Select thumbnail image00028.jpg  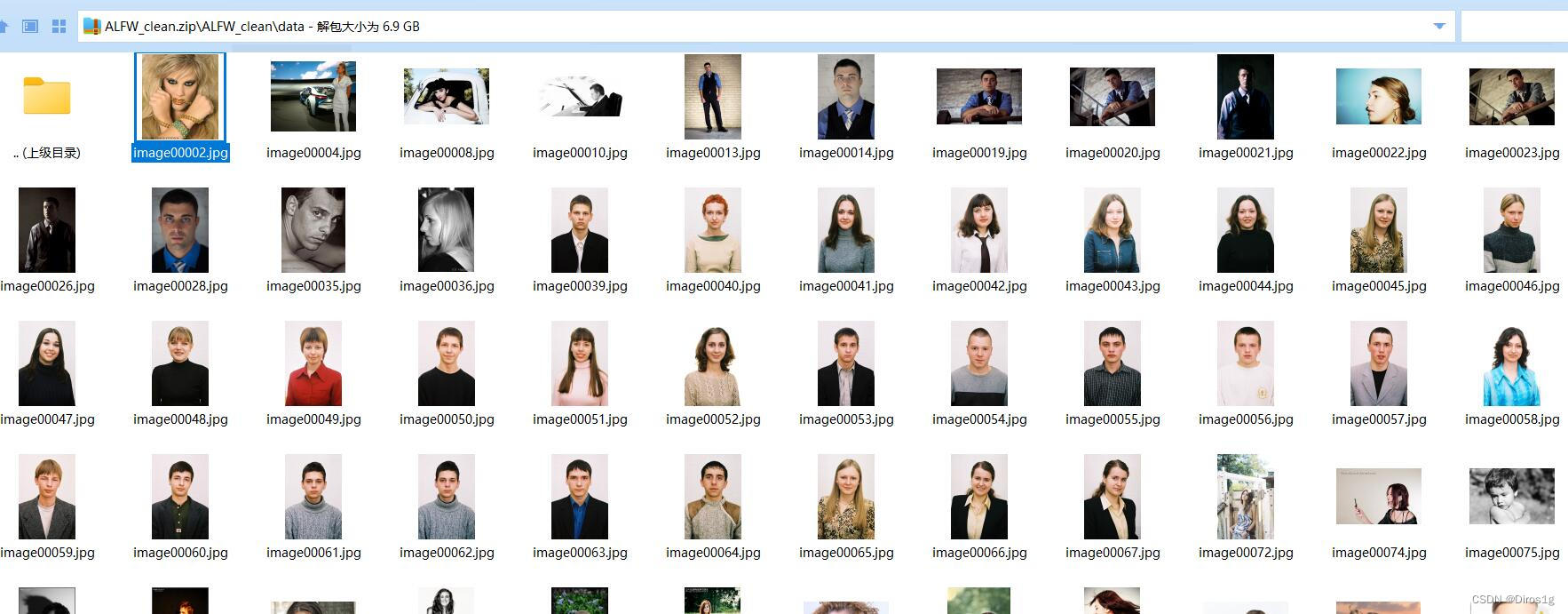point(180,229)
